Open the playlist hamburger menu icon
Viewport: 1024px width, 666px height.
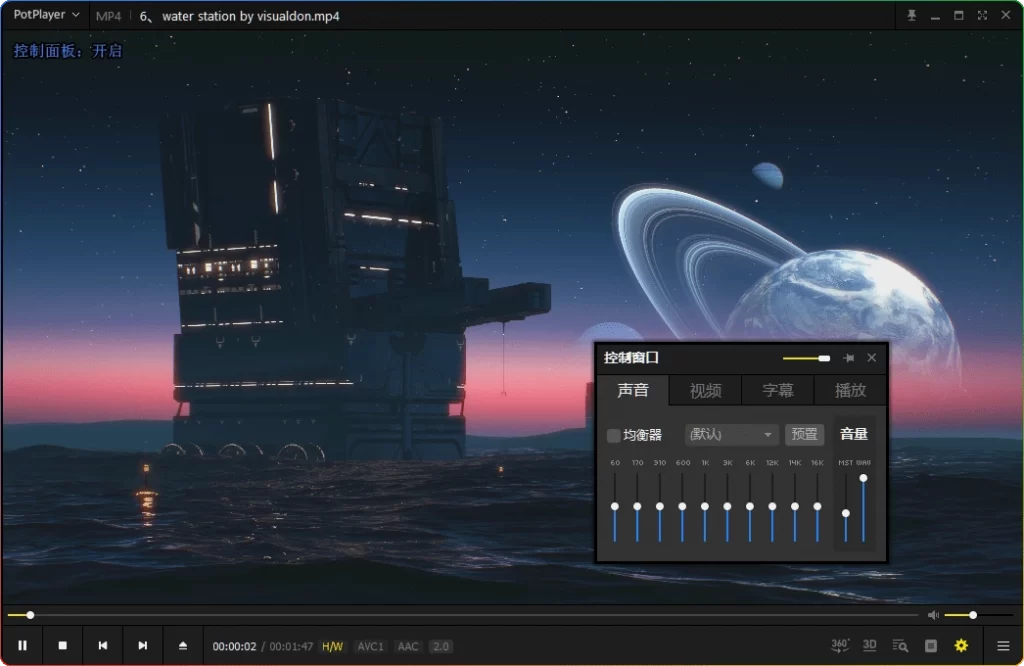coord(1003,646)
